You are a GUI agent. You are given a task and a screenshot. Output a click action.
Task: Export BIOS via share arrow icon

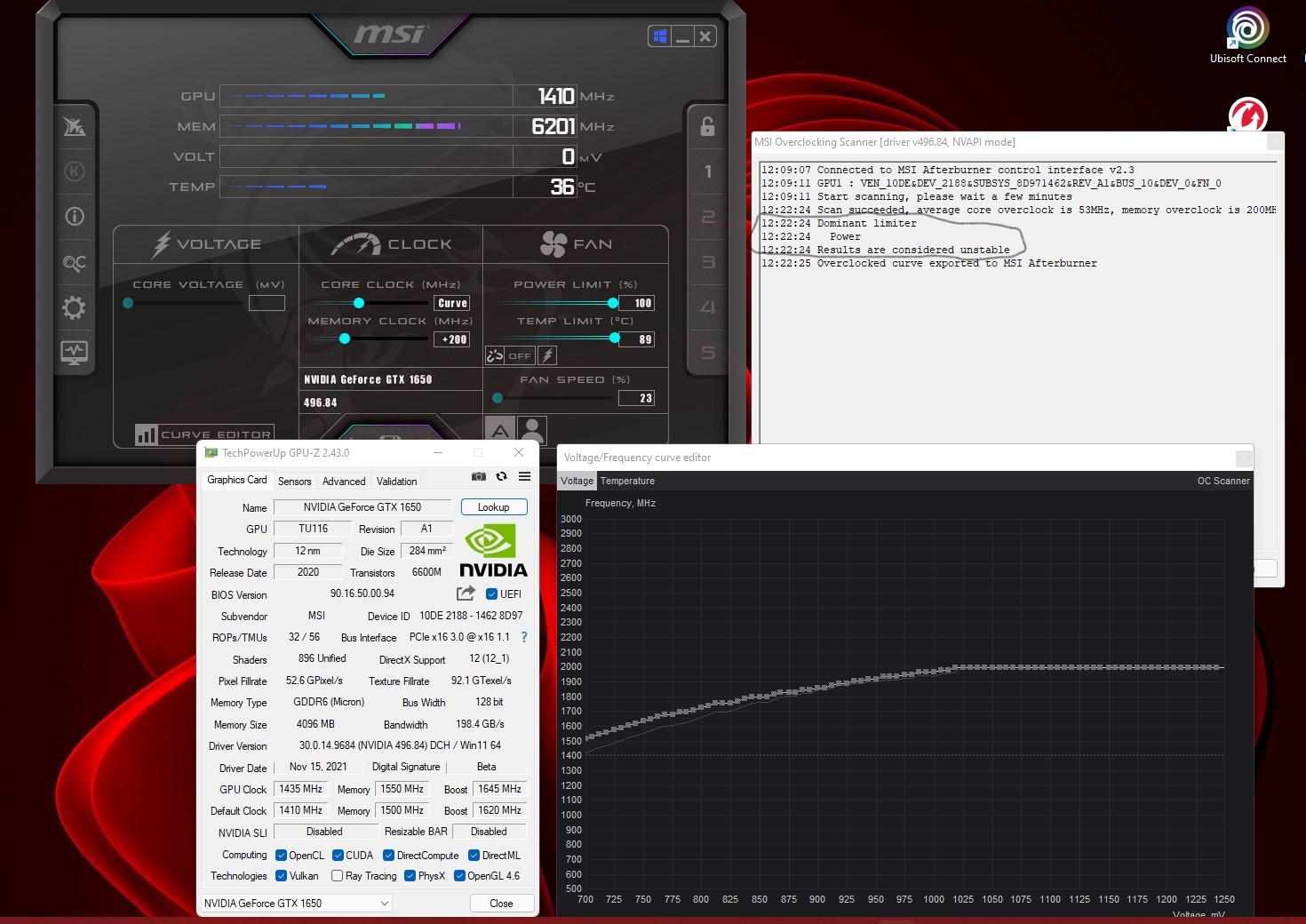coord(466,593)
